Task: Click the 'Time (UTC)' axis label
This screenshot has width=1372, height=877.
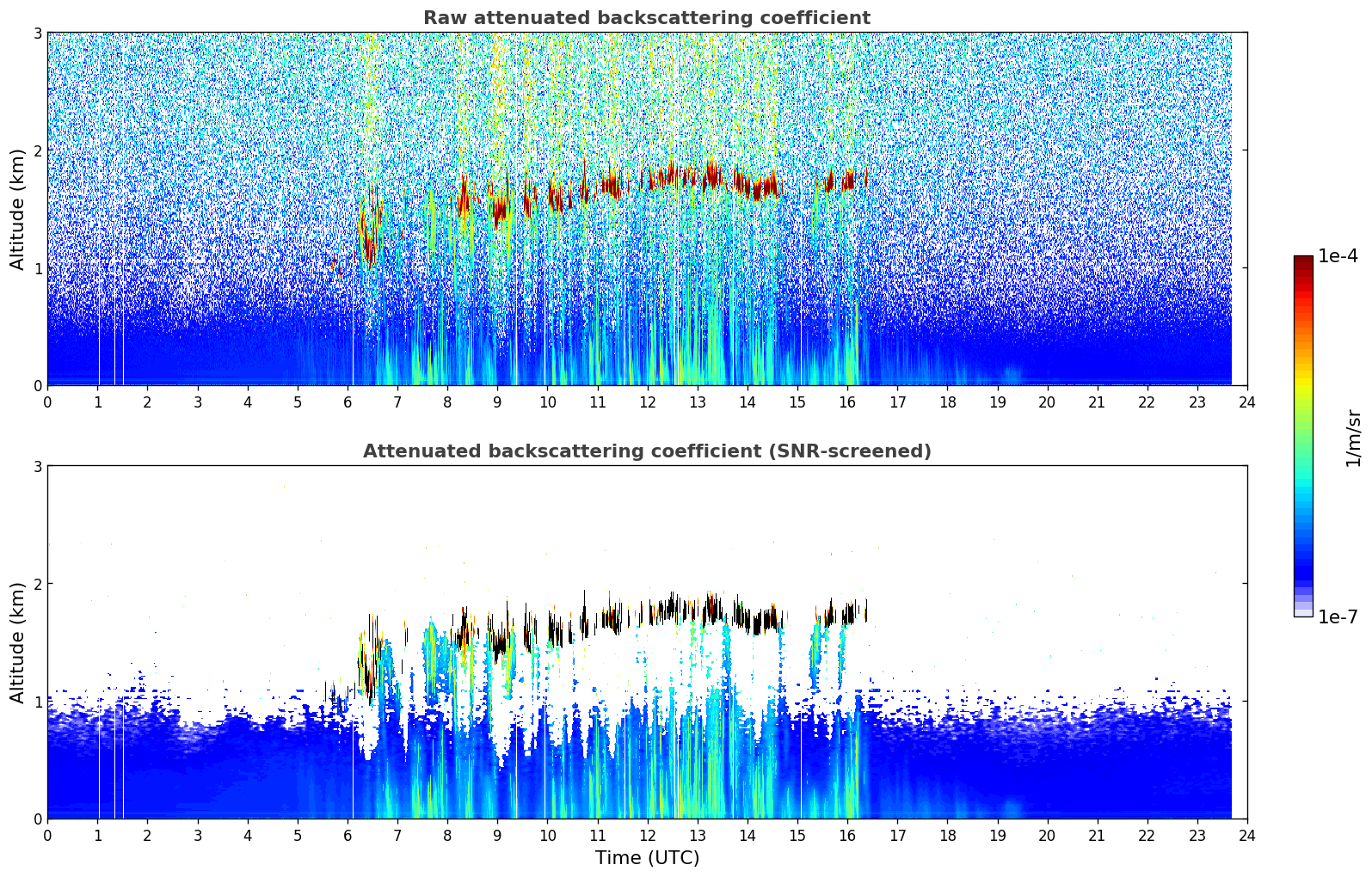Action: click(x=647, y=858)
